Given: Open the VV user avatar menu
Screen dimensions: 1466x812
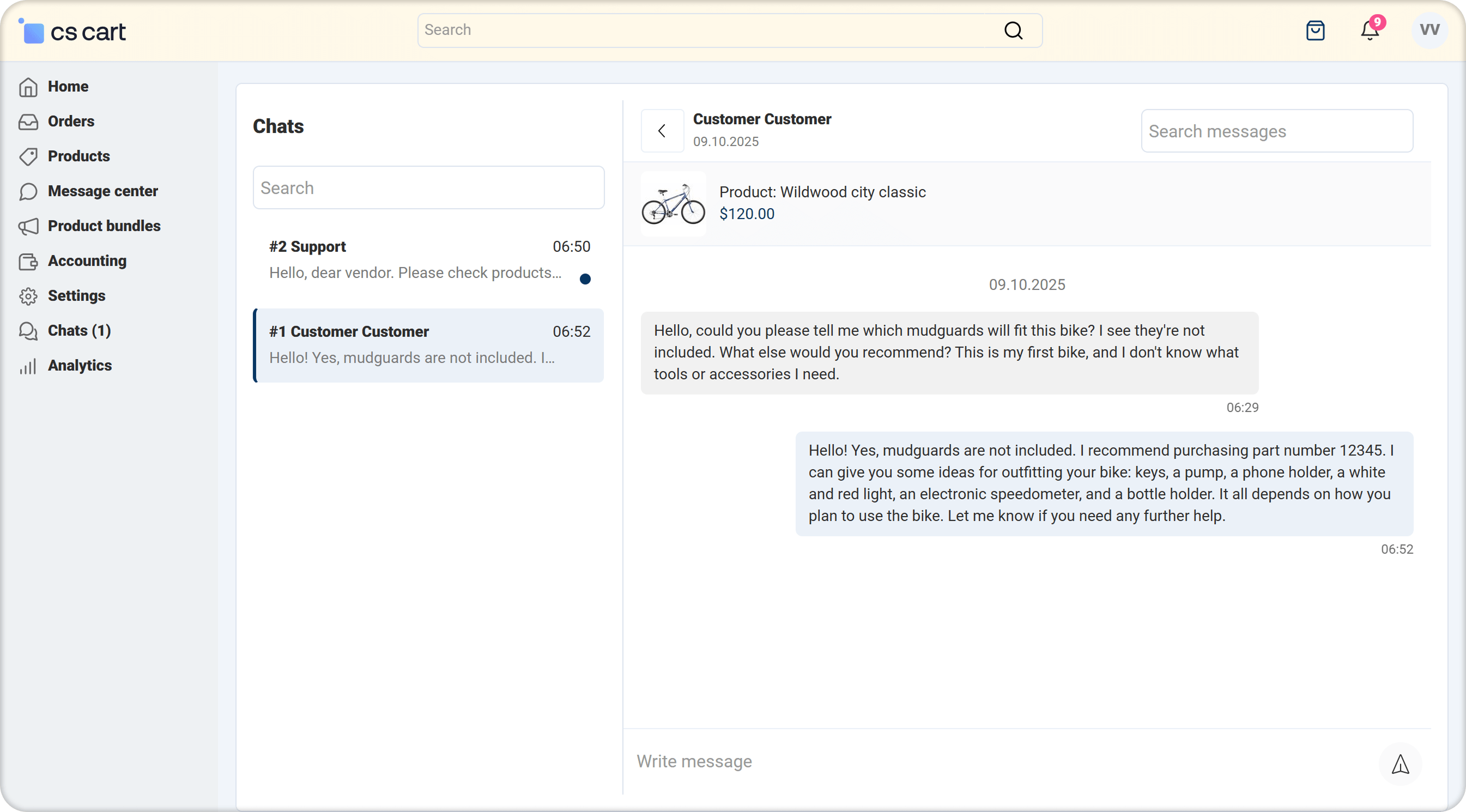Looking at the screenshot, I should pyautogui.click(x=1429, y=30).
